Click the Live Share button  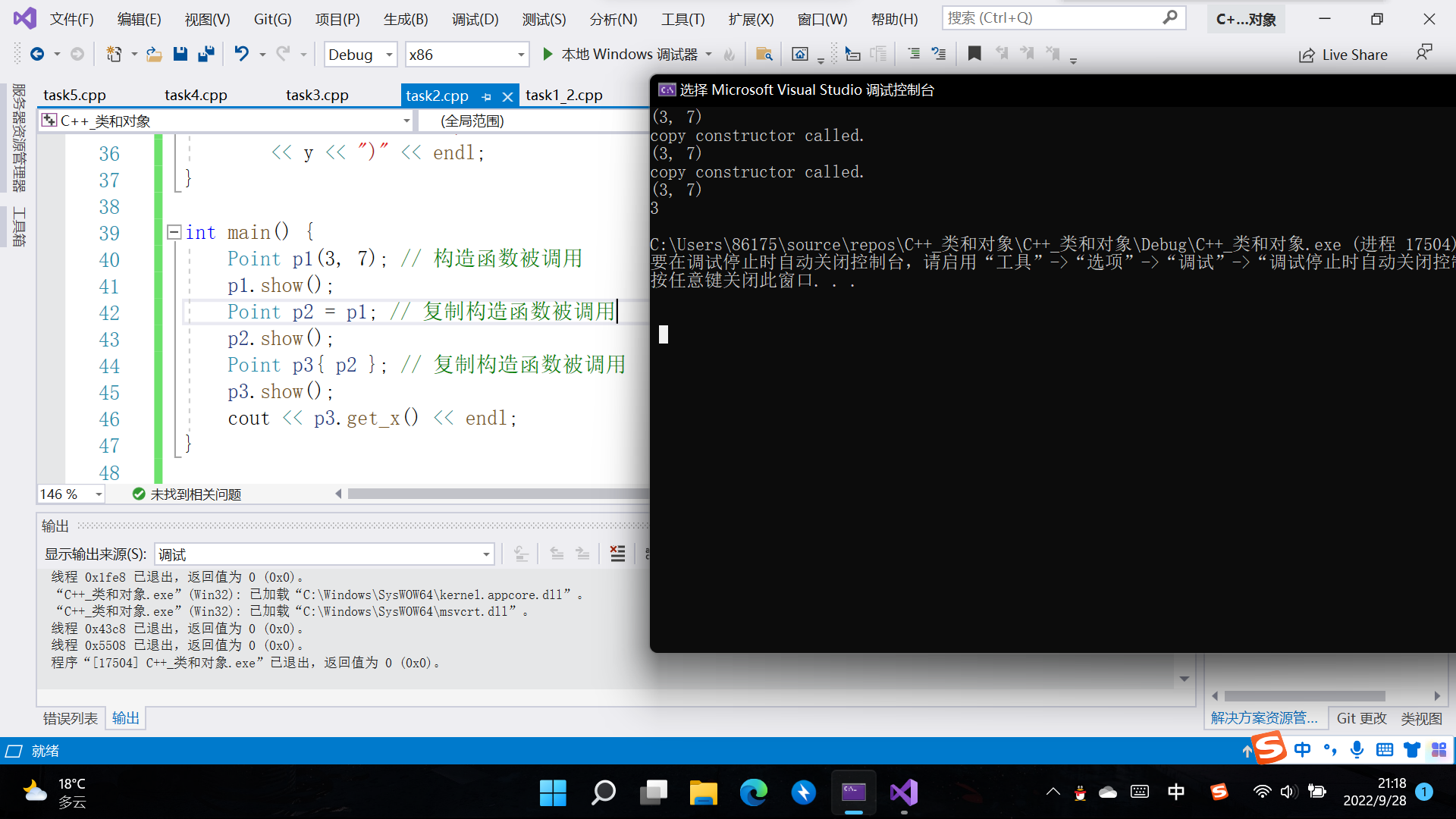(1343, 55)
